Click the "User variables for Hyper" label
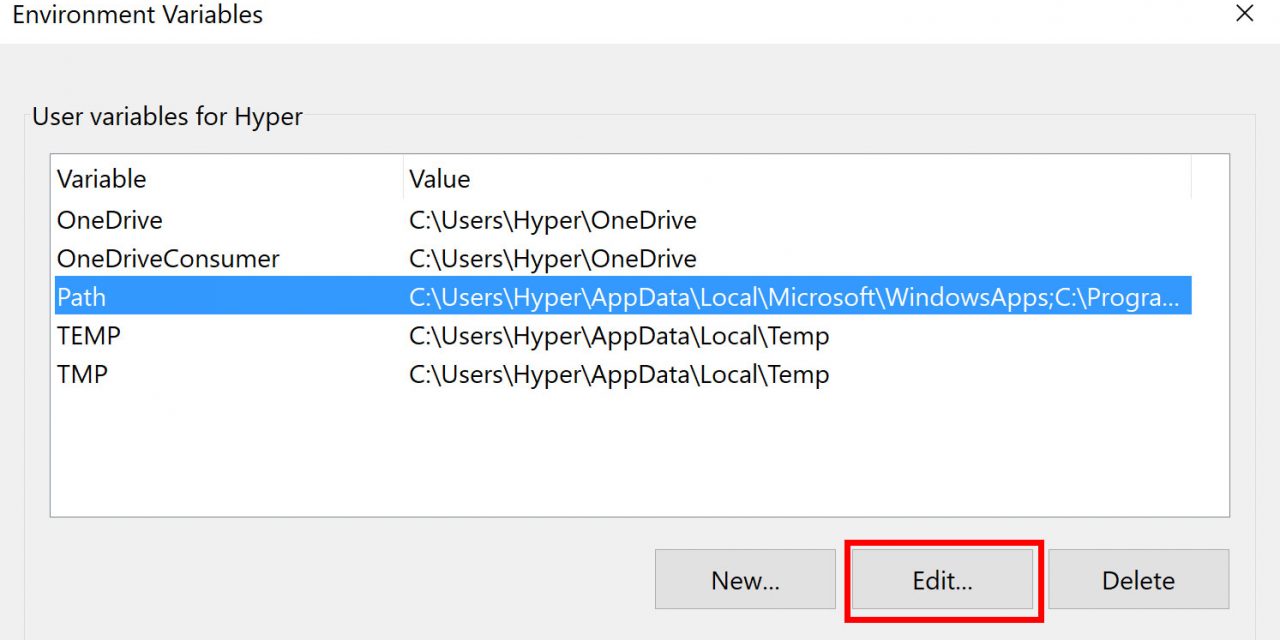This screenshot has height=640, width=1280. pyautogui.click(x=167, y=116)
